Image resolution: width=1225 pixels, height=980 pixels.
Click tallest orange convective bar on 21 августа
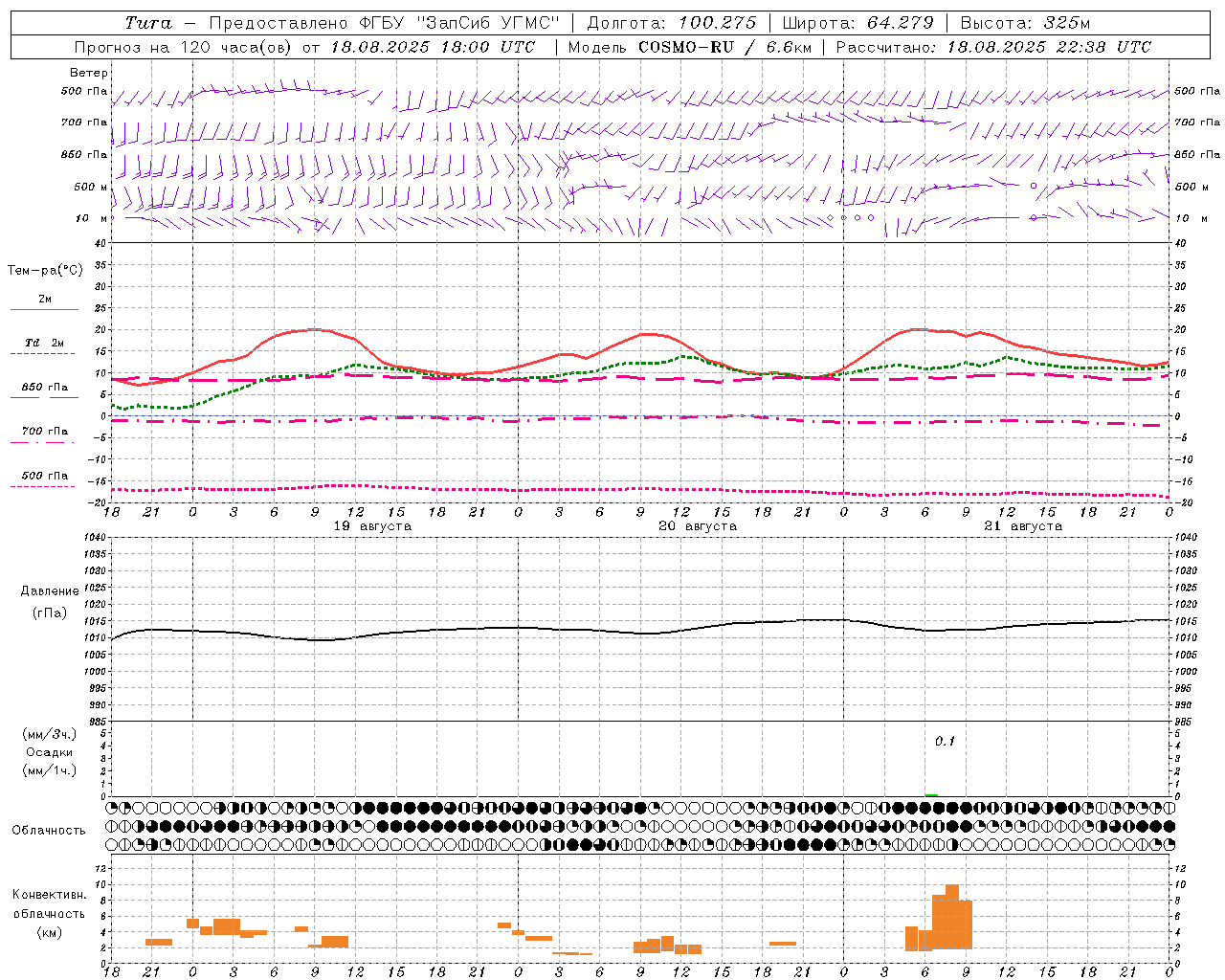tap(952, 917)
